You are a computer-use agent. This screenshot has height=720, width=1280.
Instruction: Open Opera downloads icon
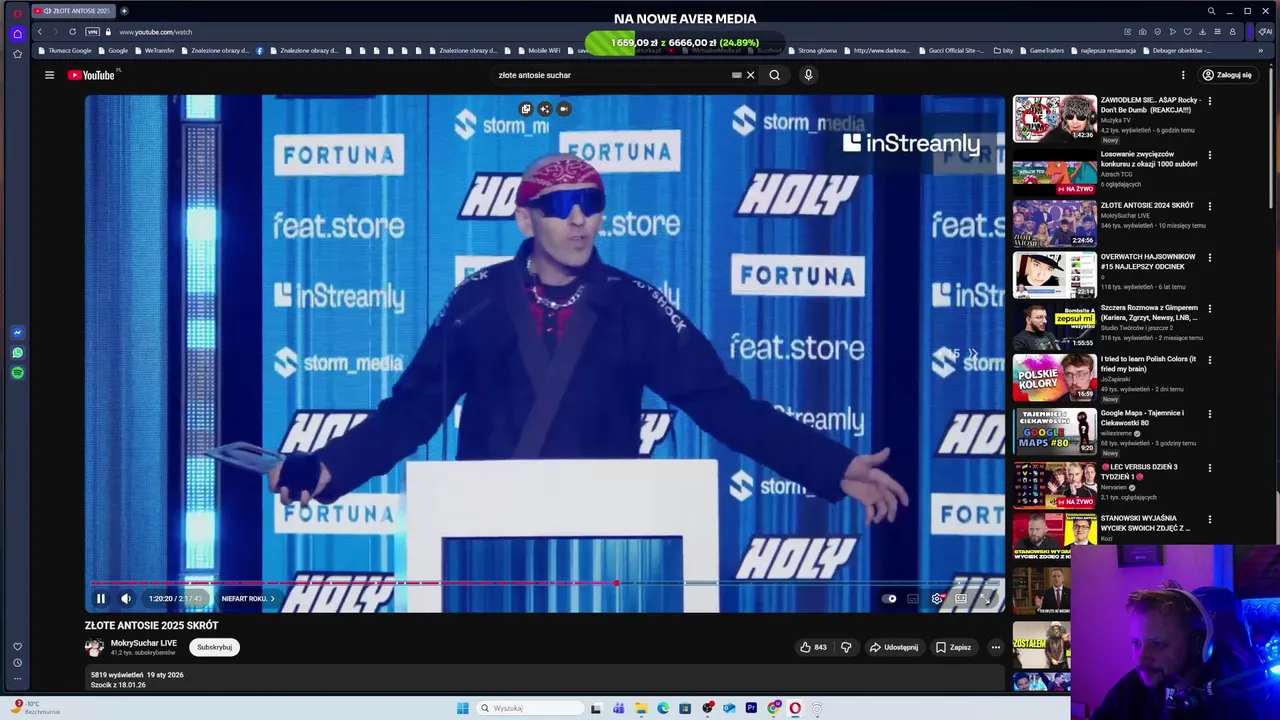(1202, 32)
